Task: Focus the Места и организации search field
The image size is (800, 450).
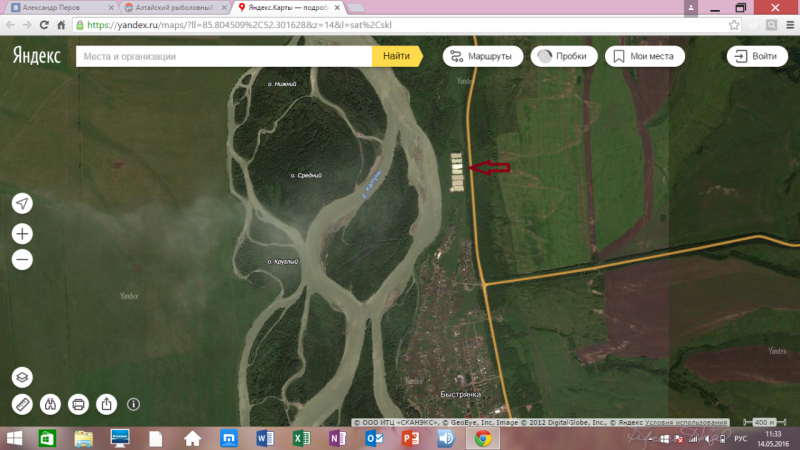Action: 224,56
